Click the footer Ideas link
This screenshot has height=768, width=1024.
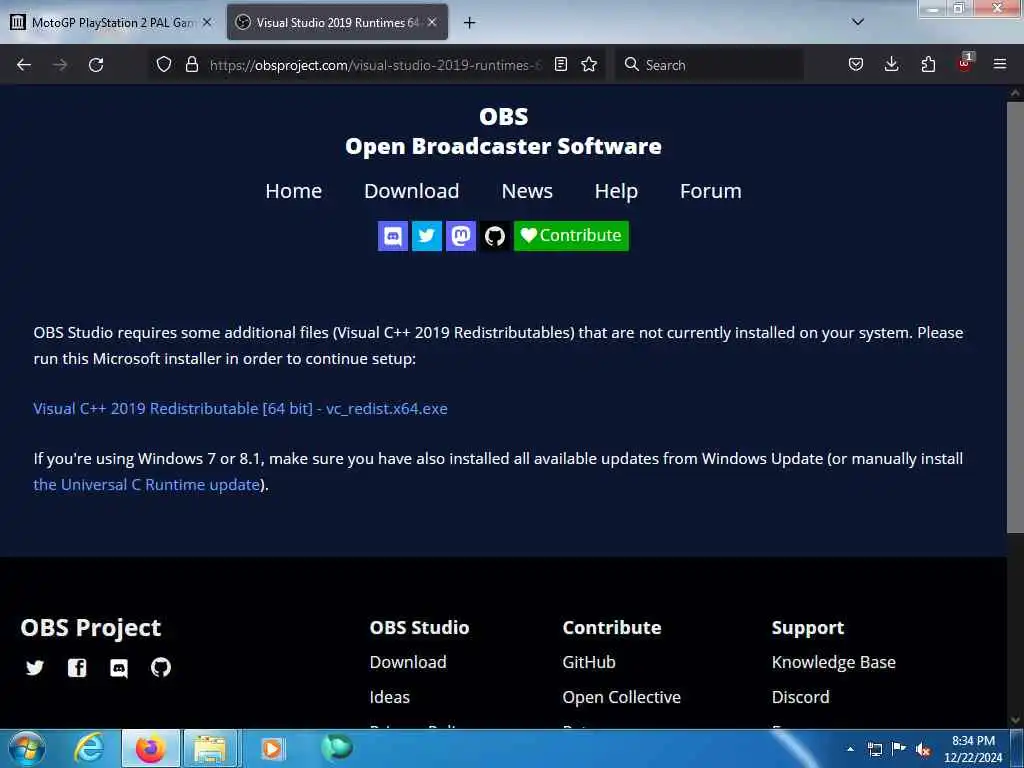pos(390,697)
